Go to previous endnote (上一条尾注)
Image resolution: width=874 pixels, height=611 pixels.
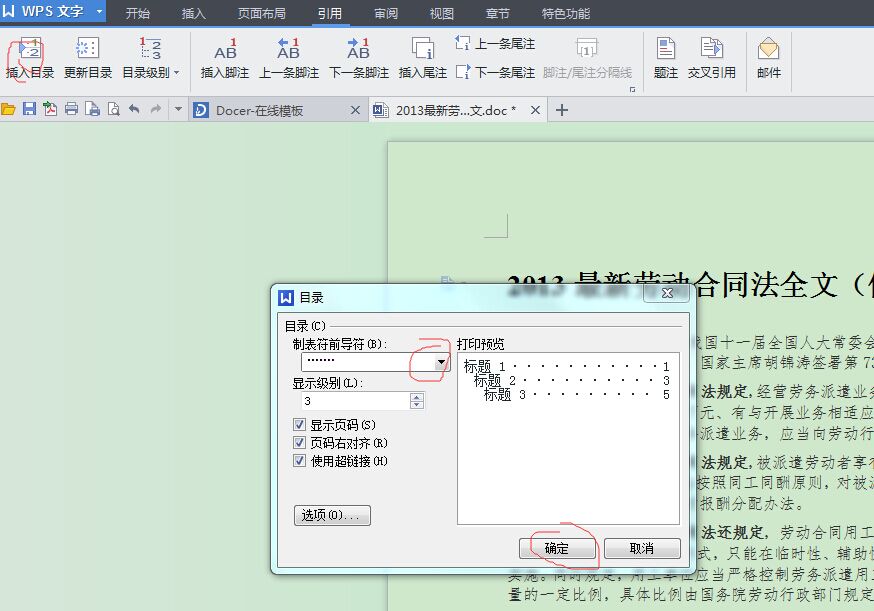[495, 43]
